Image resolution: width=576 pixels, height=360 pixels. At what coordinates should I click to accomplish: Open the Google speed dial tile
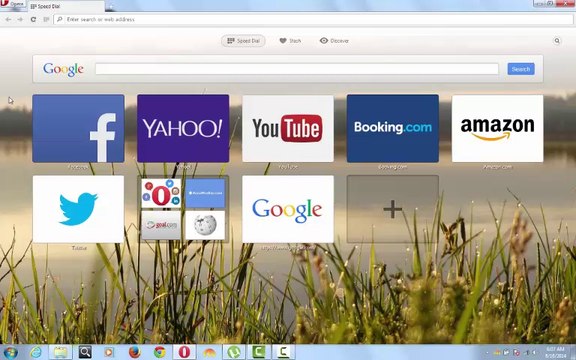pos(288,209)
